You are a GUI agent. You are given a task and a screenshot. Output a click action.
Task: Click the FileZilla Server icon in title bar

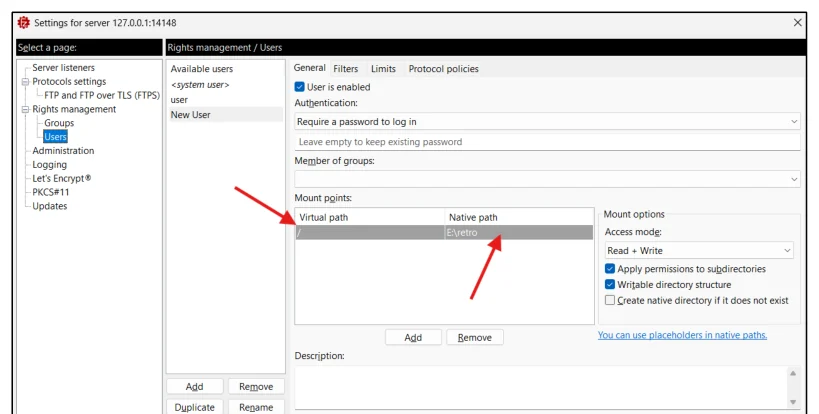(24, 22)
